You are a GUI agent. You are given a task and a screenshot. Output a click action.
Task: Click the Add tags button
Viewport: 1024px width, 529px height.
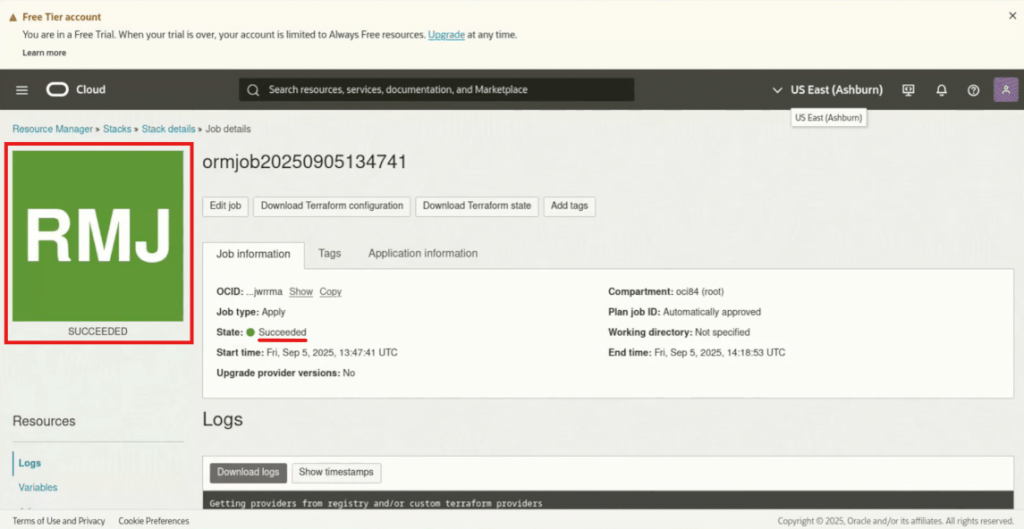click(569, 206)
